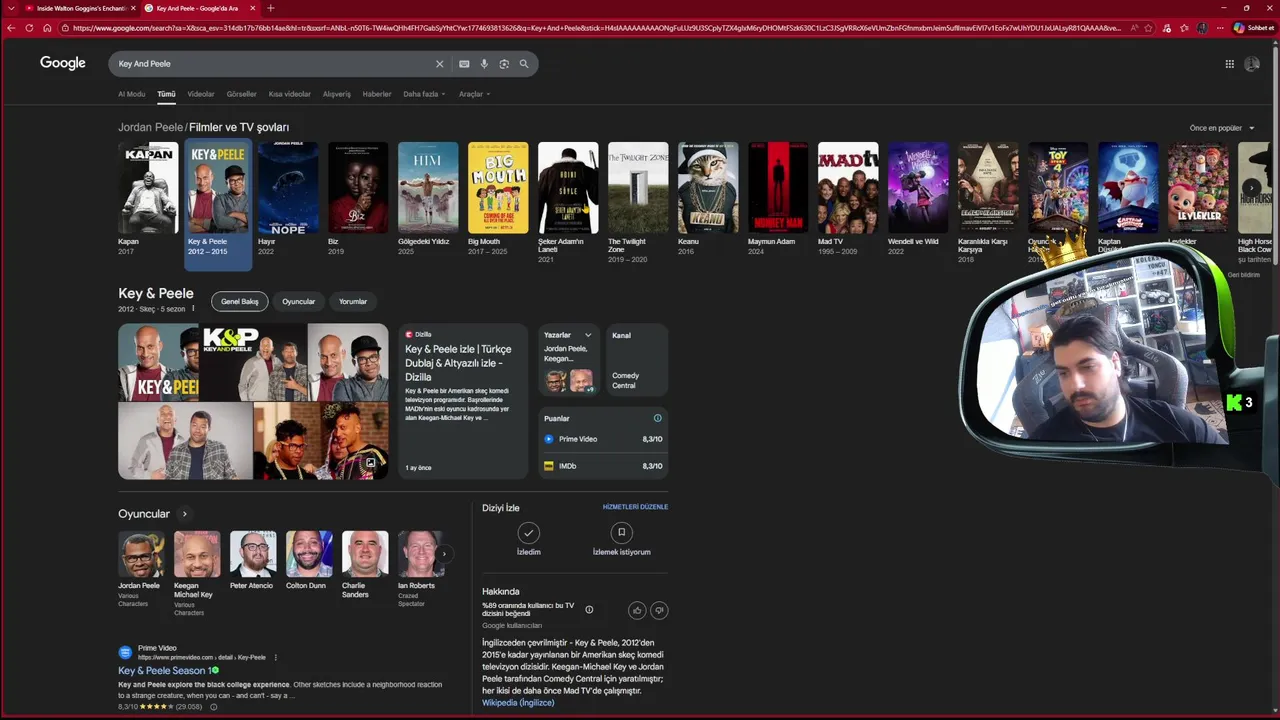Viewport: 1280px width, 720px height.
Task: Open Peter Atencio cast photo
Action: pyautogui.click(x=253, y=554)
